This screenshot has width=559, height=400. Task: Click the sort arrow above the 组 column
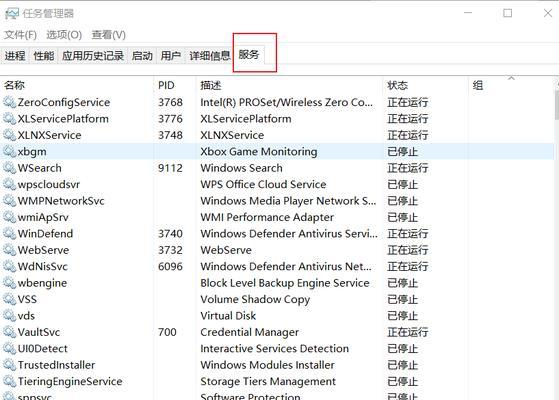[x=512, y=77]
